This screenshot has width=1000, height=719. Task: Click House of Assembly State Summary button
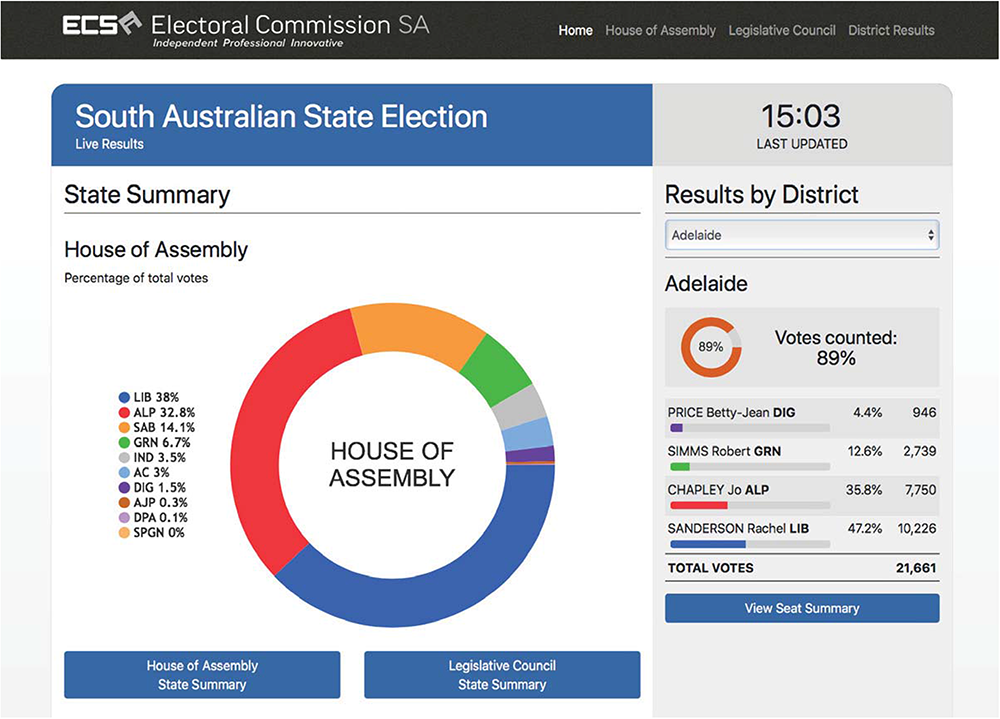(202, 675)
